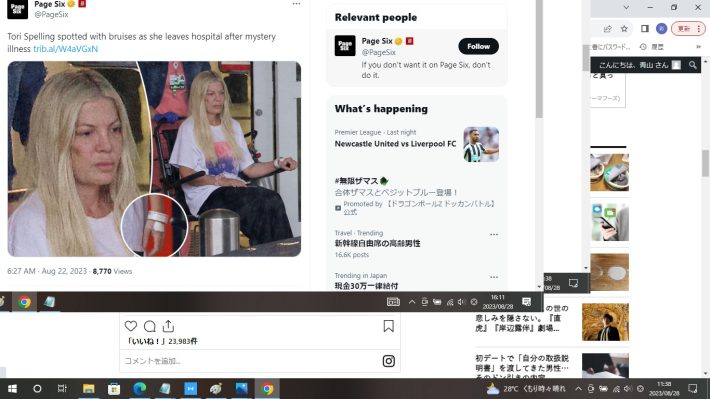
Task: Open the 現金30万一律給付 trending topic
Action: tap(366, 286)
